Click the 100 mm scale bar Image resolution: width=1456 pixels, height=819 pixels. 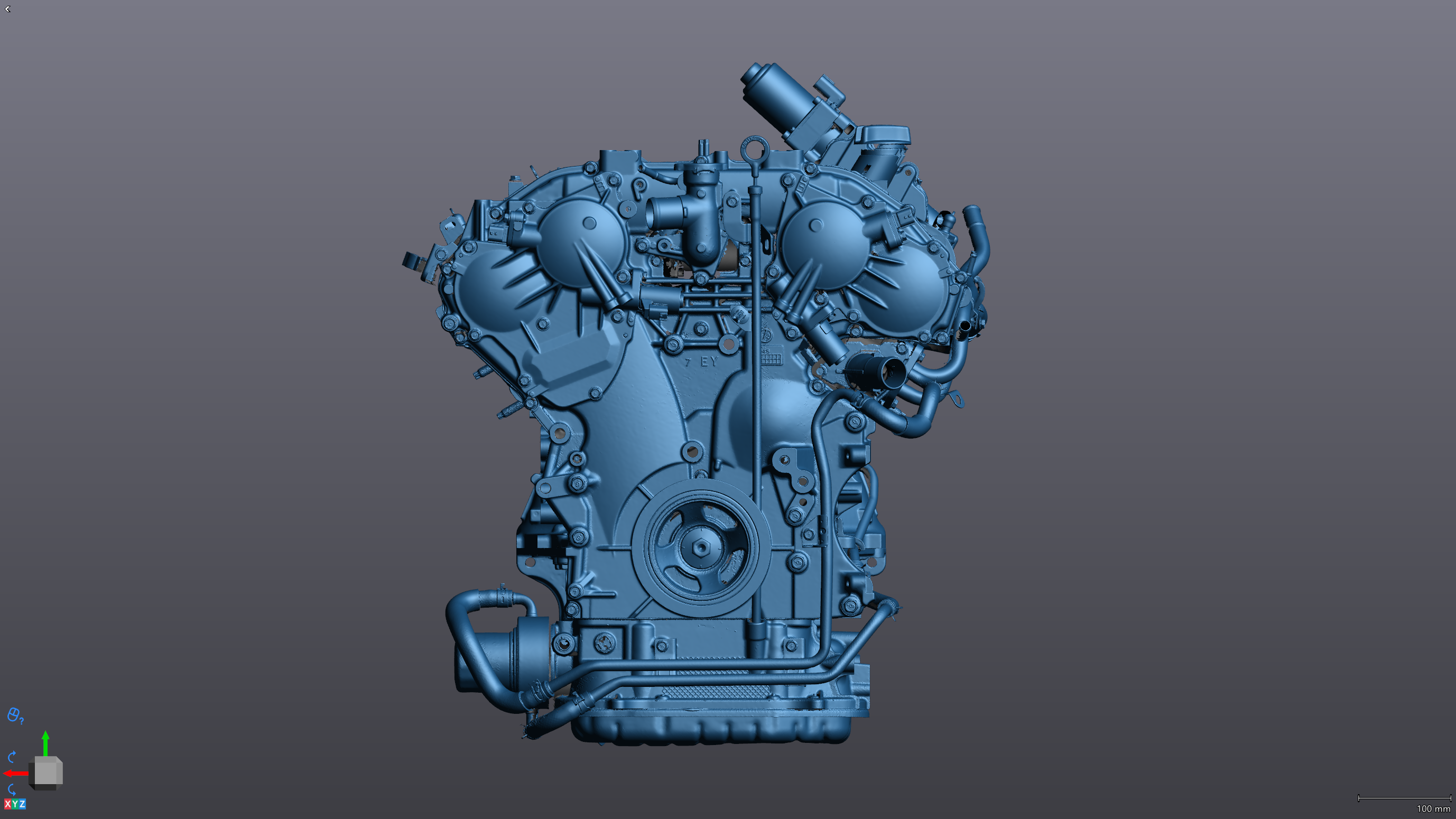pos(1404,798)
